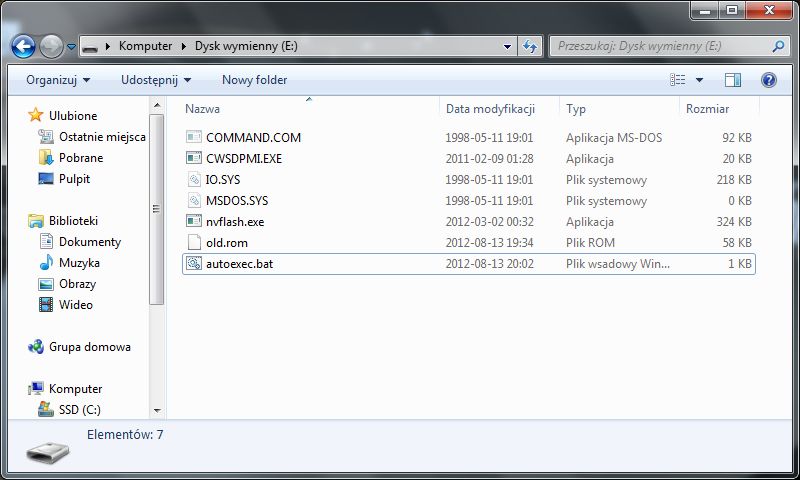Click the file name IO.SYS

tap(222, 180)
